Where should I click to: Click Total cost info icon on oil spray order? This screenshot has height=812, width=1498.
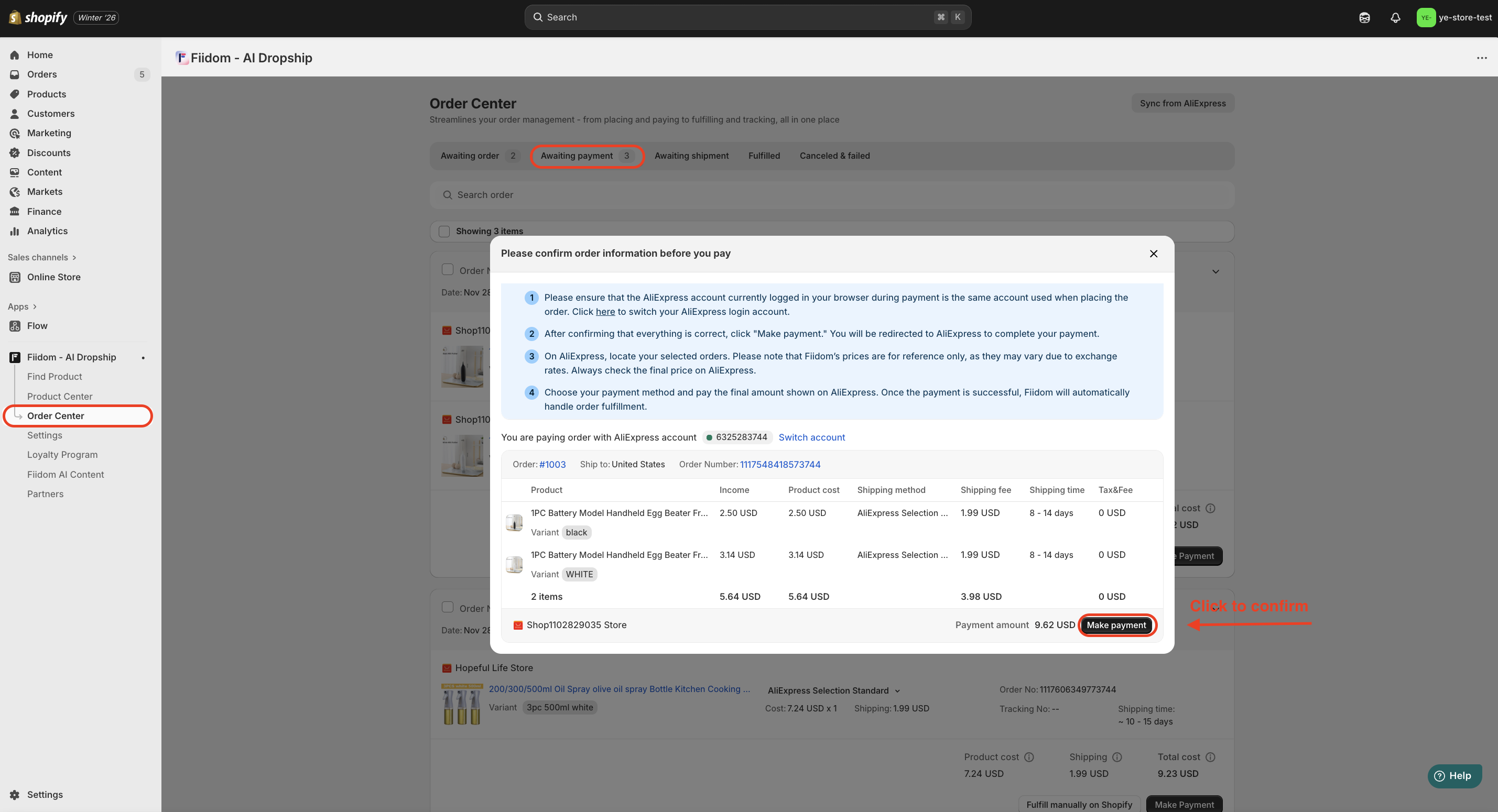(1210, 758)
